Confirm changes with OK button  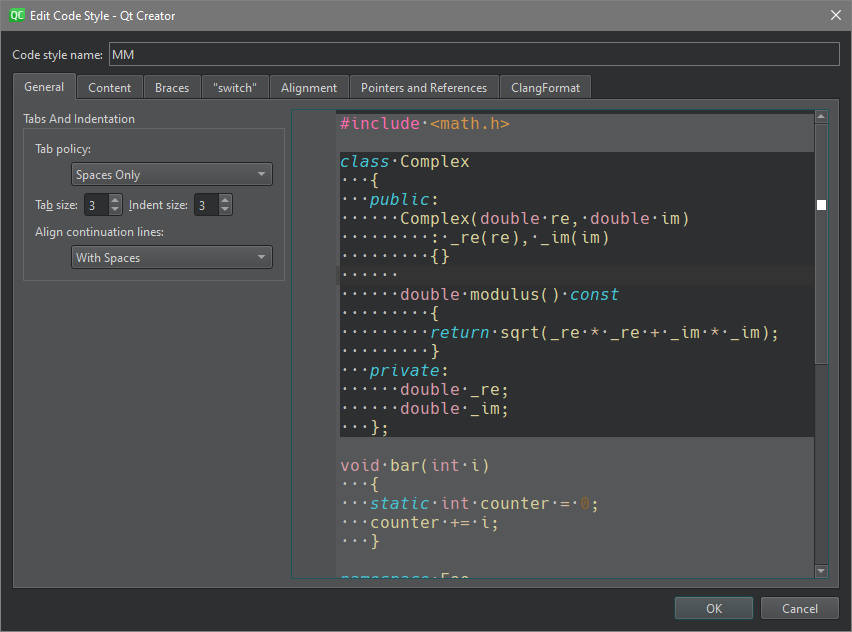713,608
